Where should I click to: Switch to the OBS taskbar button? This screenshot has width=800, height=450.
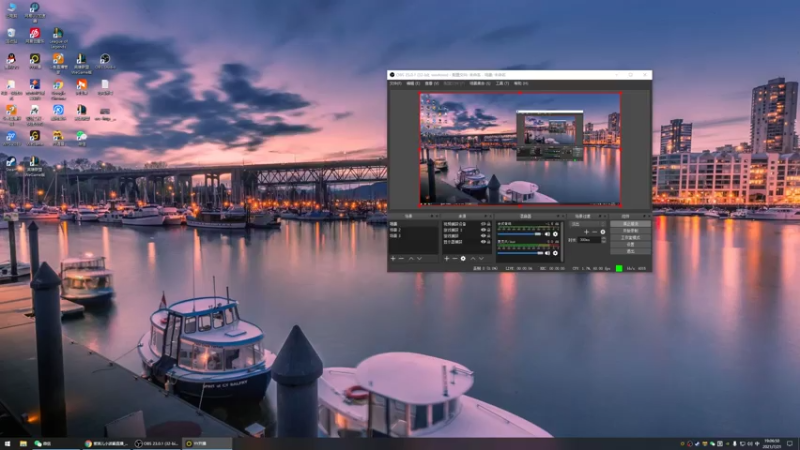(x=157, y=443)
